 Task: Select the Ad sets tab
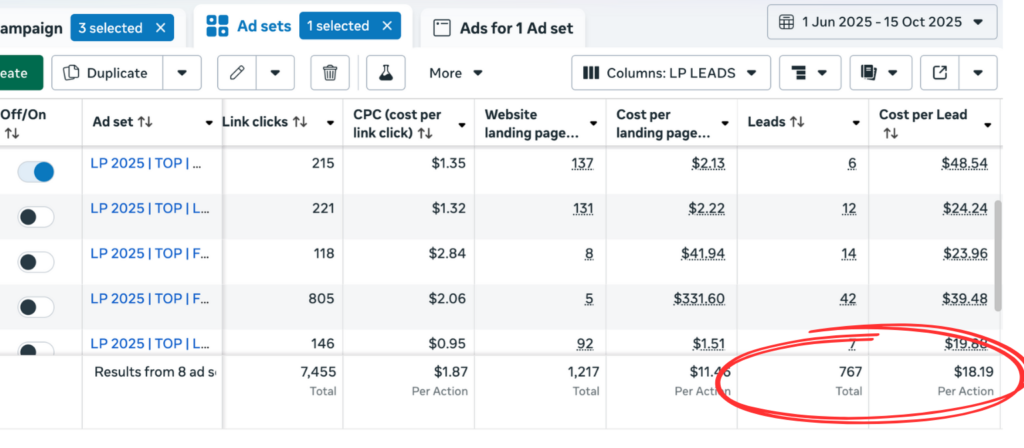(254, 25)
